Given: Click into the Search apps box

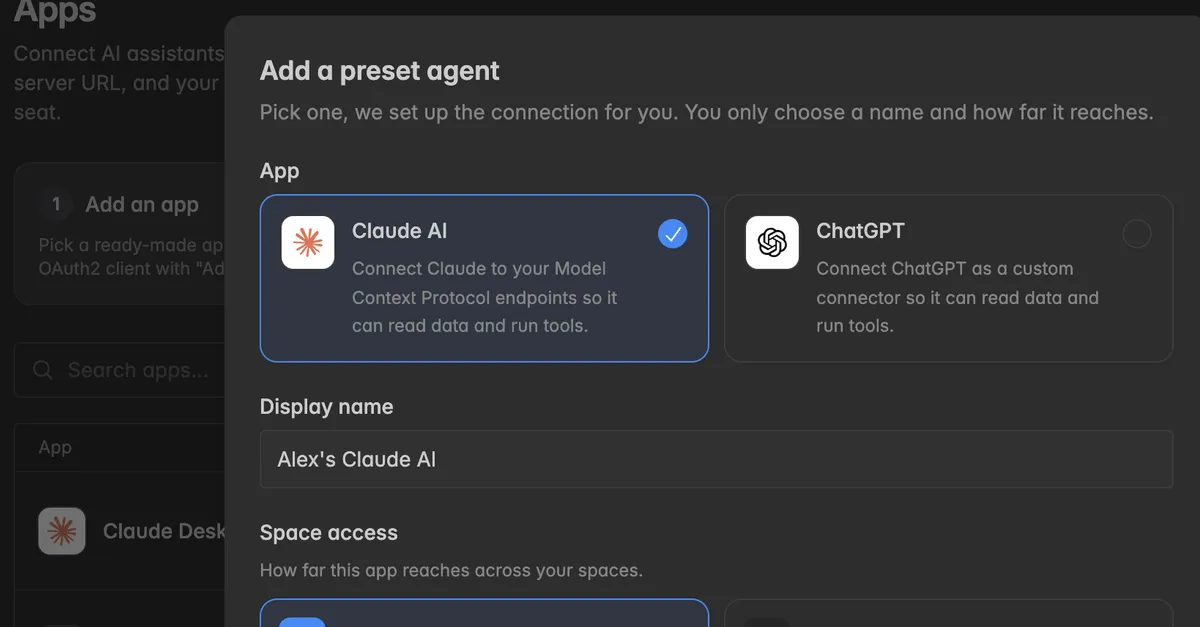Looking at the screenshot, I should coord(120,370).
